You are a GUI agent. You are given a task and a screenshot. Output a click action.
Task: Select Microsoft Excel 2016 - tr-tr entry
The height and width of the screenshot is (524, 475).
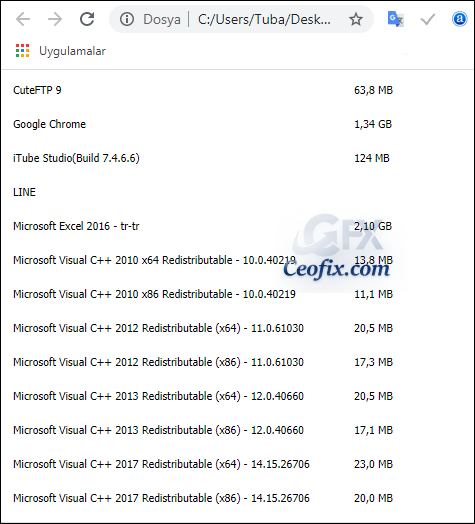tap(76, 226)
